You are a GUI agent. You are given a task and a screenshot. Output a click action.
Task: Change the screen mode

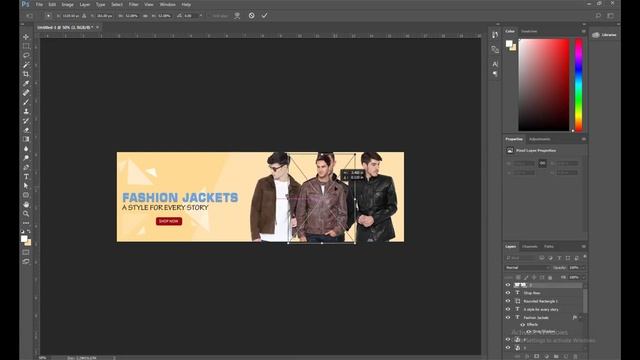pyautogui.click(x=26, y=262)
